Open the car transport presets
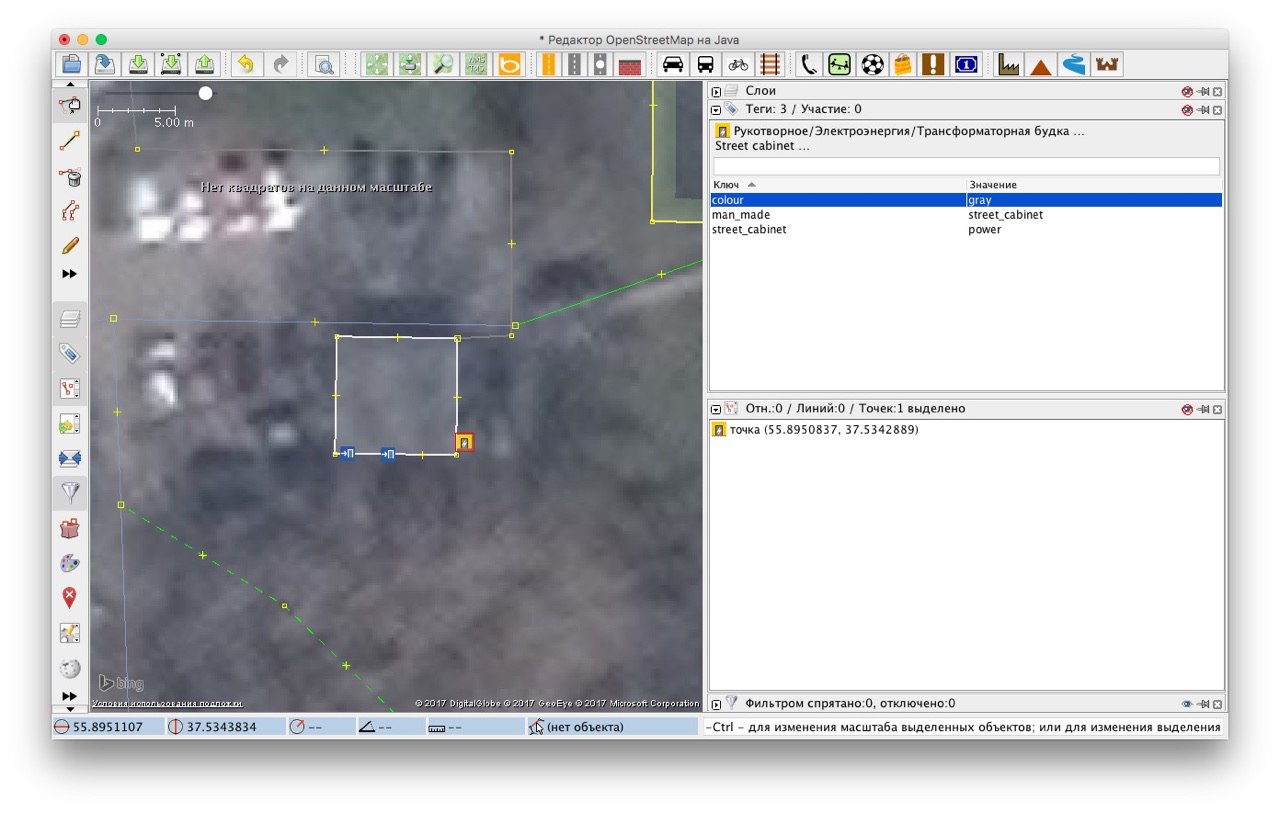 coord(673,64)
